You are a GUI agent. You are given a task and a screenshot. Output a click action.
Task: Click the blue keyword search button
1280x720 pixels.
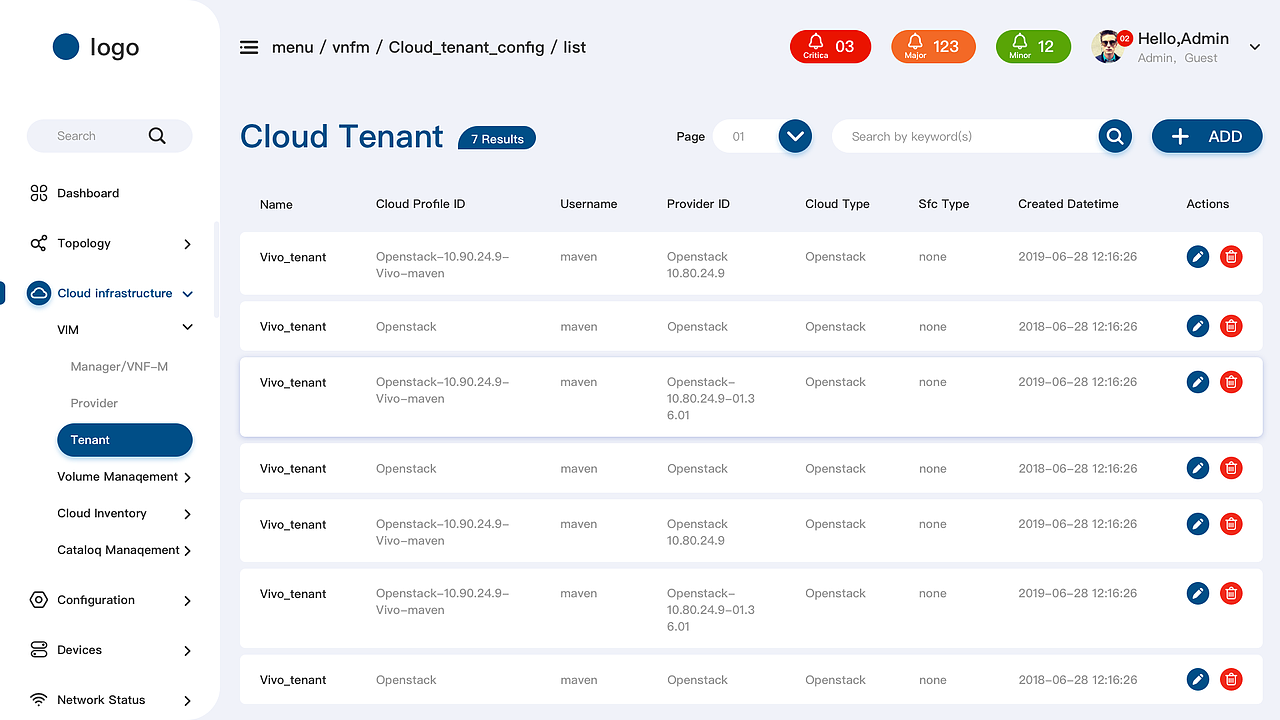point(1115,136)
